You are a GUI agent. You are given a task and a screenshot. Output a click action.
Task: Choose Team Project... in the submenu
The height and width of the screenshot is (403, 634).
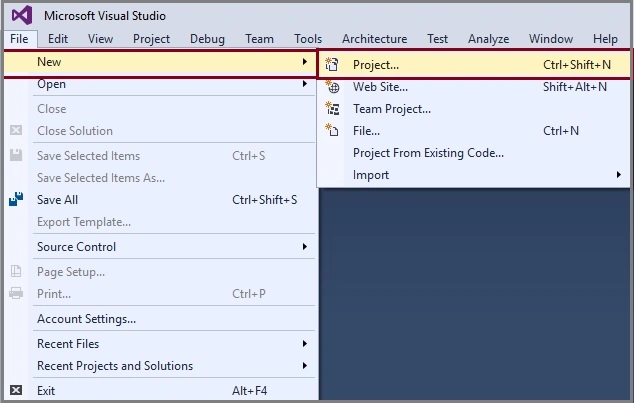coord(474,109)
